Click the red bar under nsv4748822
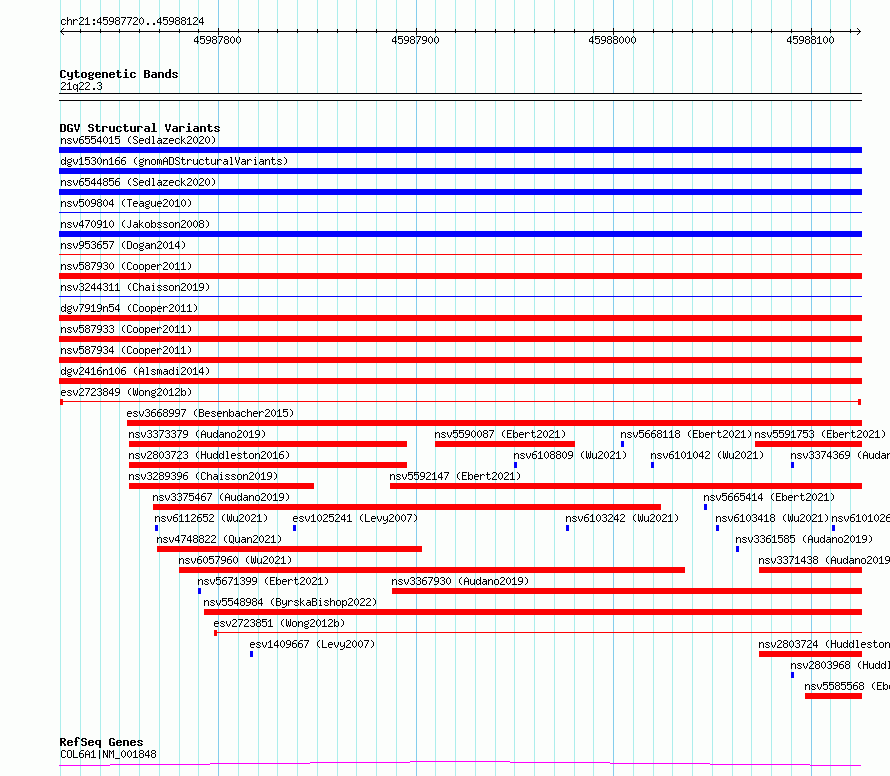The image size is (890, 776). pyautogui.click(x=289, y=549)
